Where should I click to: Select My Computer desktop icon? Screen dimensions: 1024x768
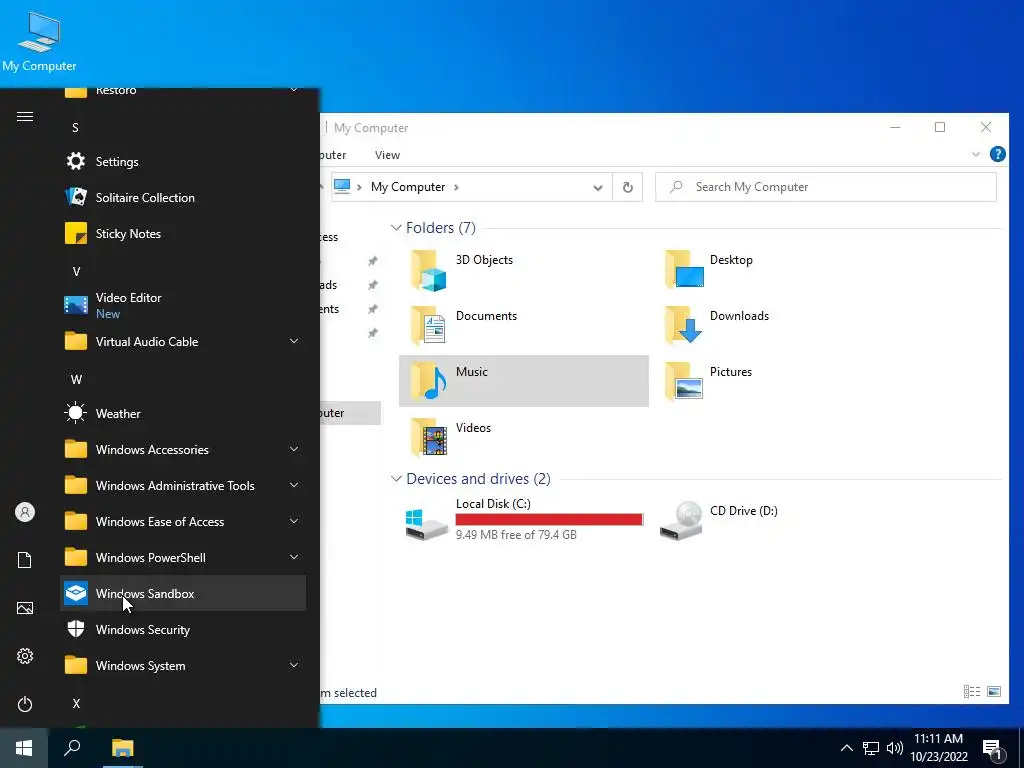(x=39, y=41)
